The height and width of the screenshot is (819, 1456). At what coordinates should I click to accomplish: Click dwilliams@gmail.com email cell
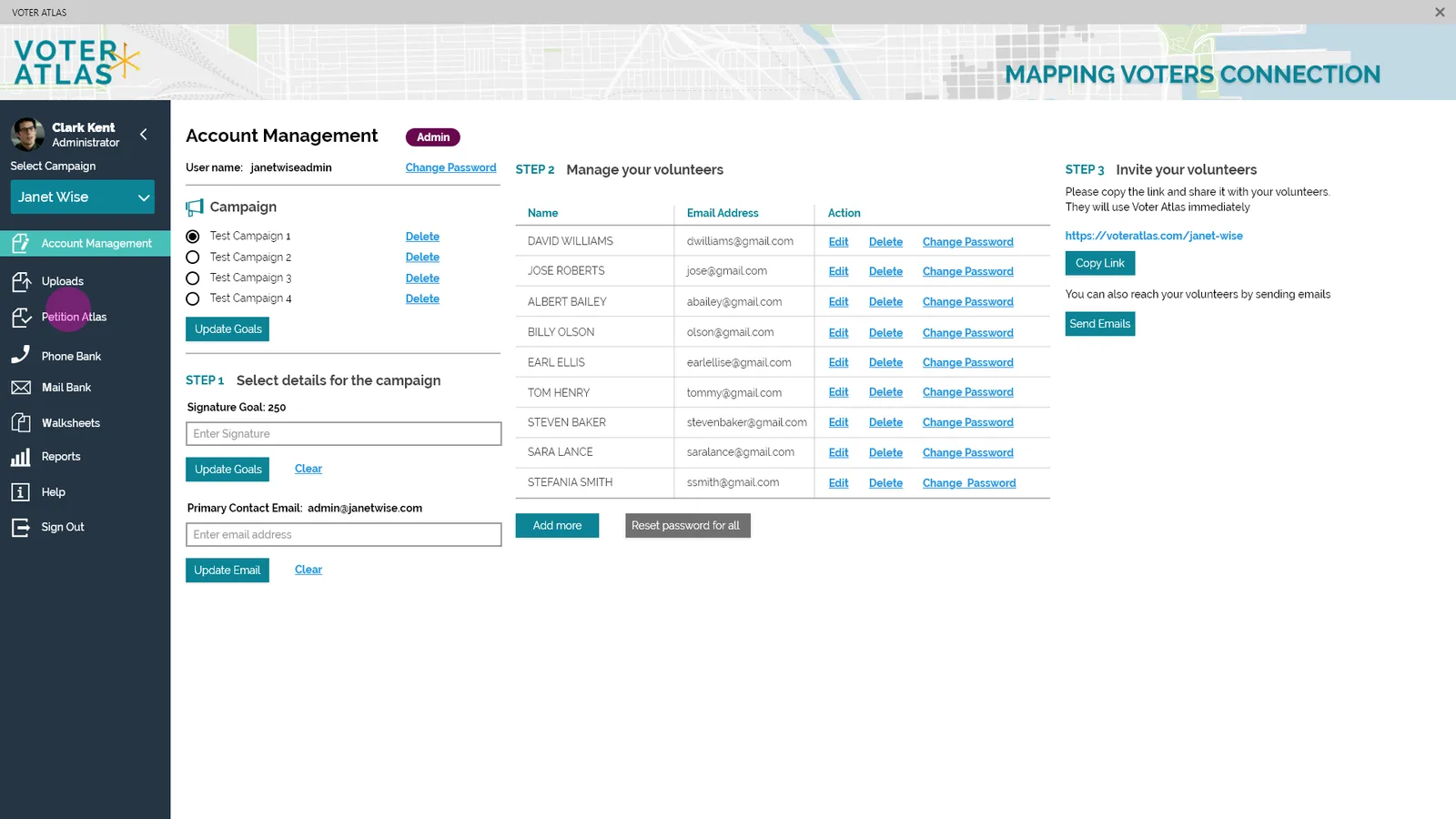point(740,241)
